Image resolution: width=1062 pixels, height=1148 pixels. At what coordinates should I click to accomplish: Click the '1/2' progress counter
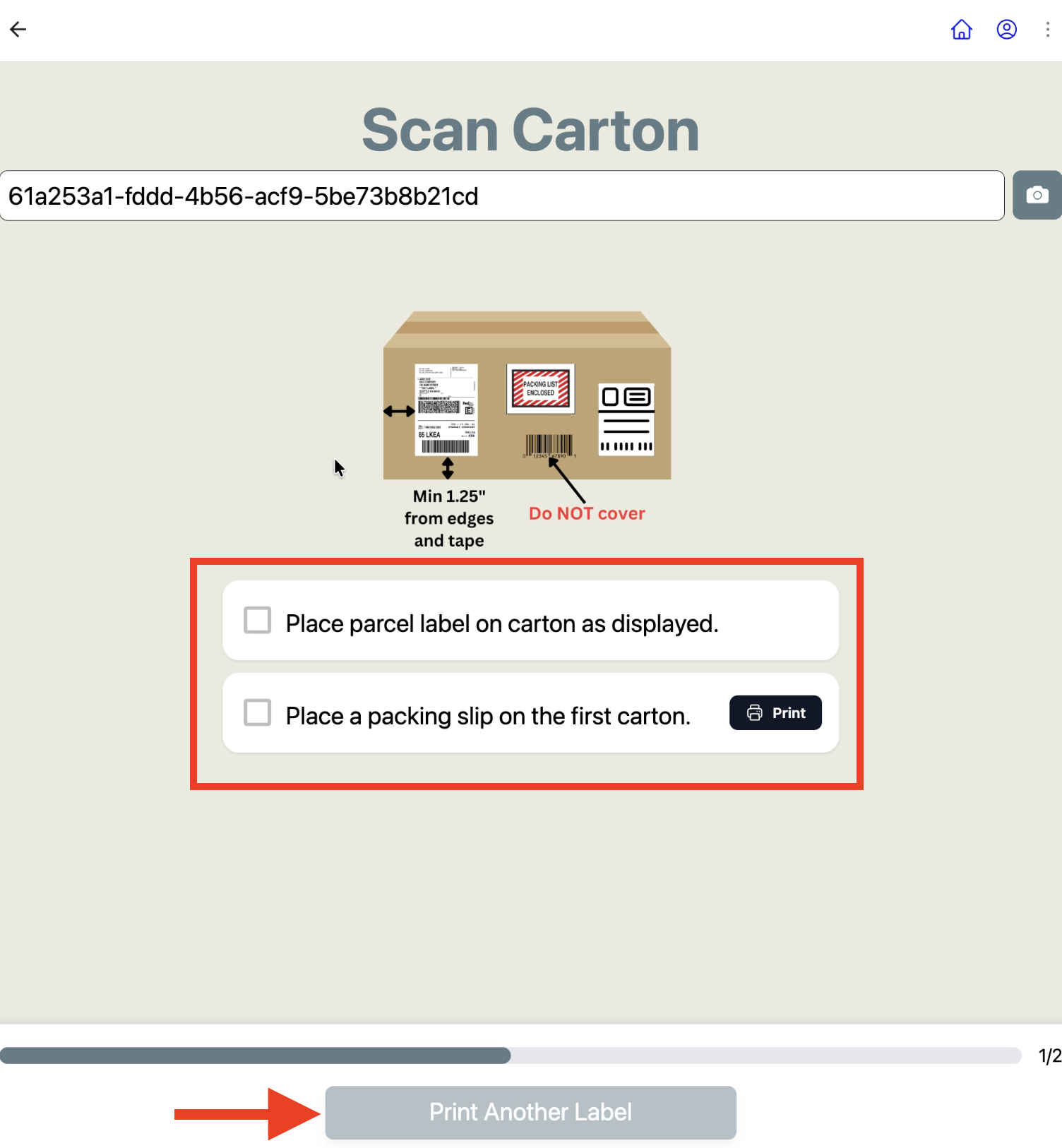point(1050,1056)
